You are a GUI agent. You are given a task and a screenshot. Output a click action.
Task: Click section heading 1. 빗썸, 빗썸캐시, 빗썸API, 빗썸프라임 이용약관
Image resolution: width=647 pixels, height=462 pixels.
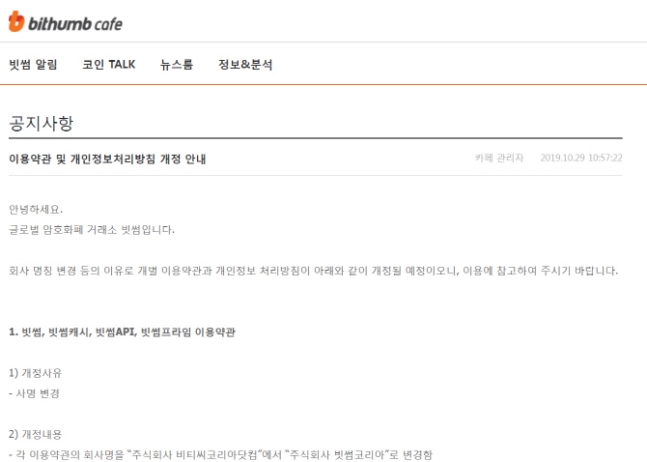point(122,332)
